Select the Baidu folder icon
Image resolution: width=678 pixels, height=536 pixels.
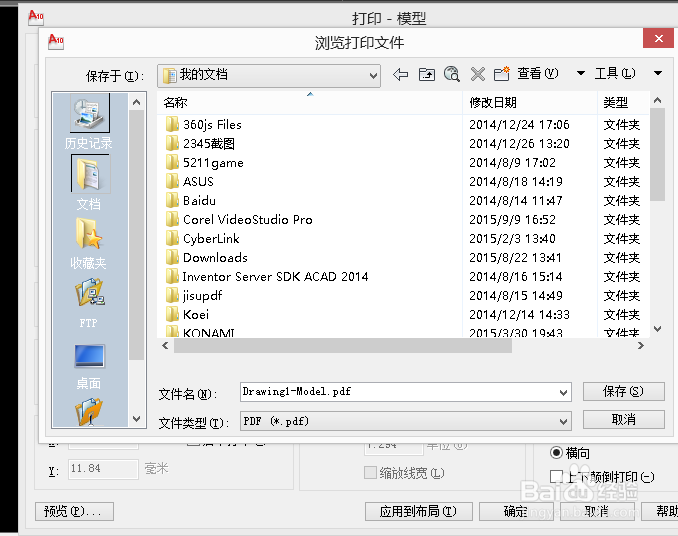(172, 201)
